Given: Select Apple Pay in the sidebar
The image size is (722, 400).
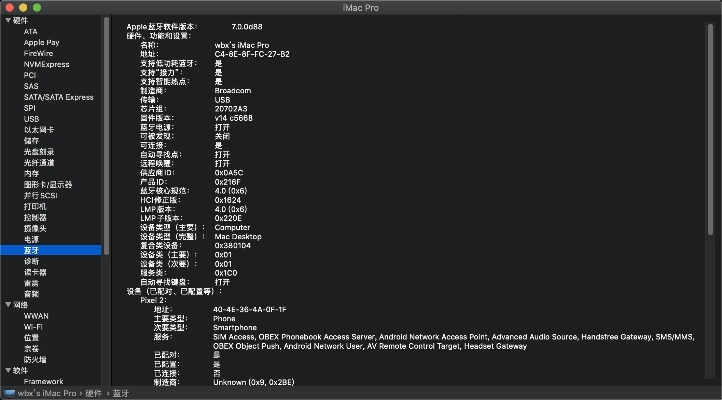Looking at the screenshot, I should (41, 43).
